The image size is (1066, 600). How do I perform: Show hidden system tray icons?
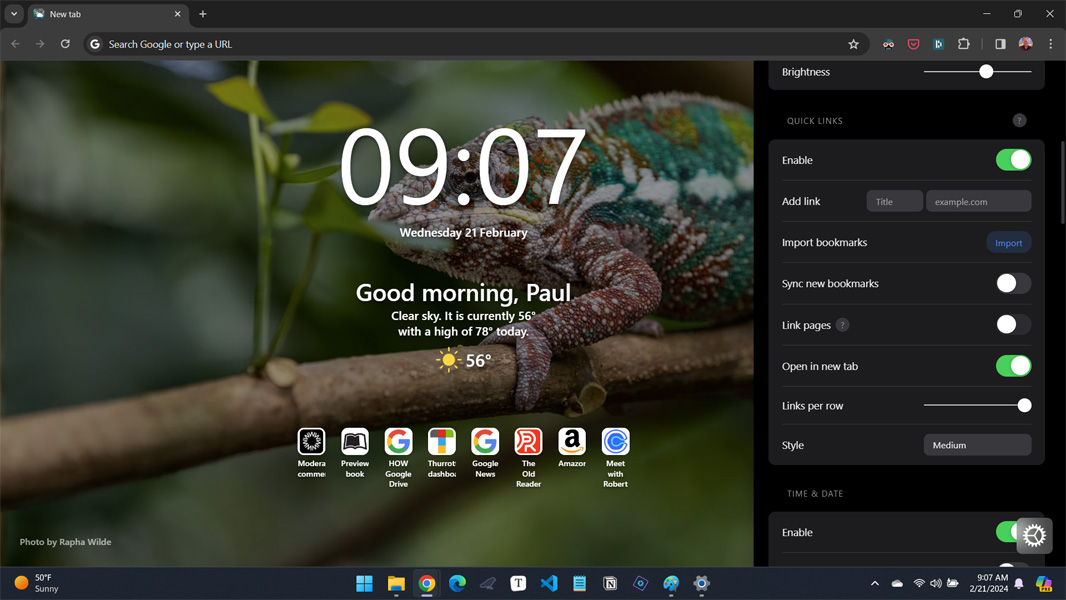[x=875, y=583]
